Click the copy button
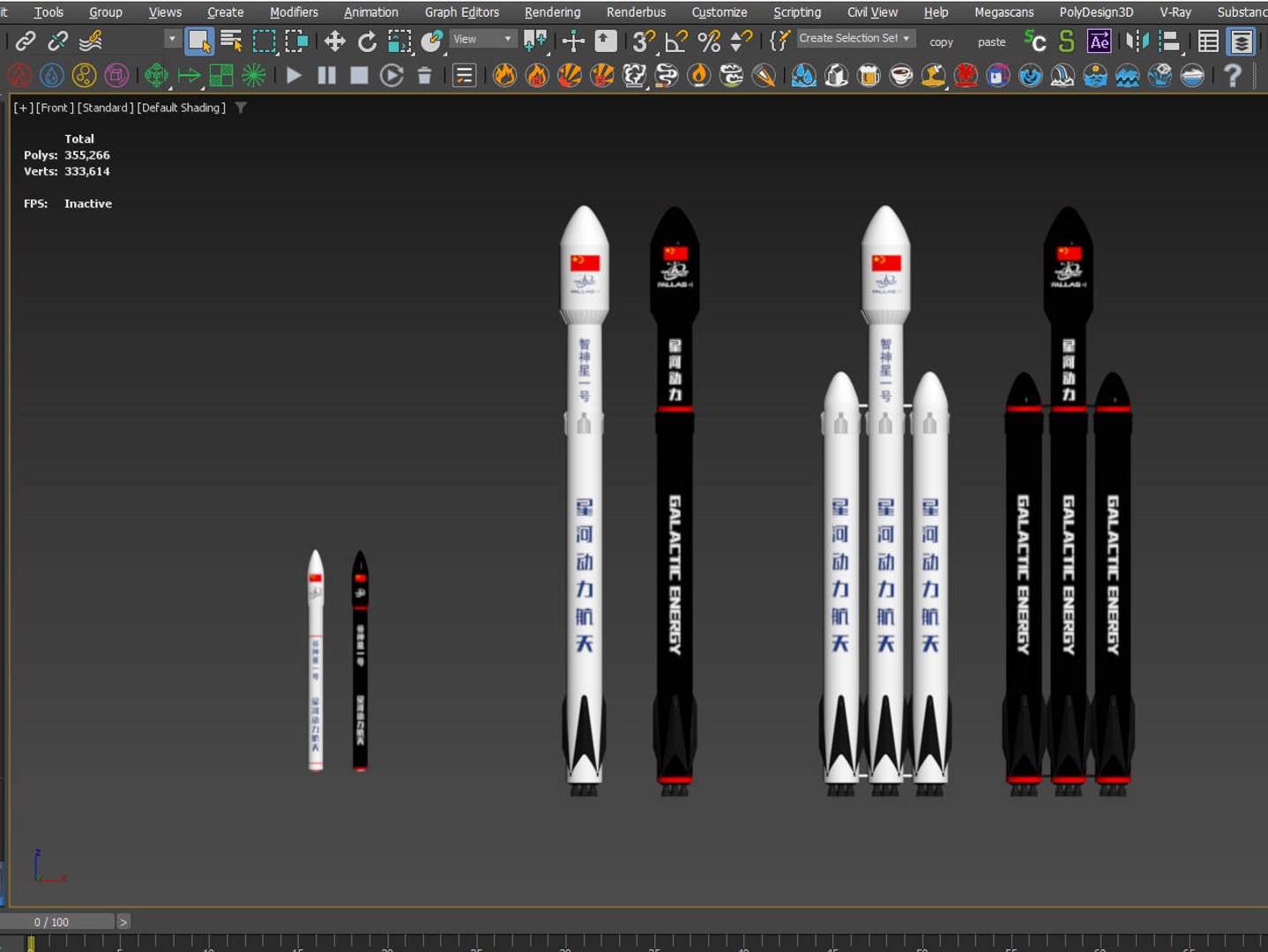The image size is (1268, 952). 942,41
